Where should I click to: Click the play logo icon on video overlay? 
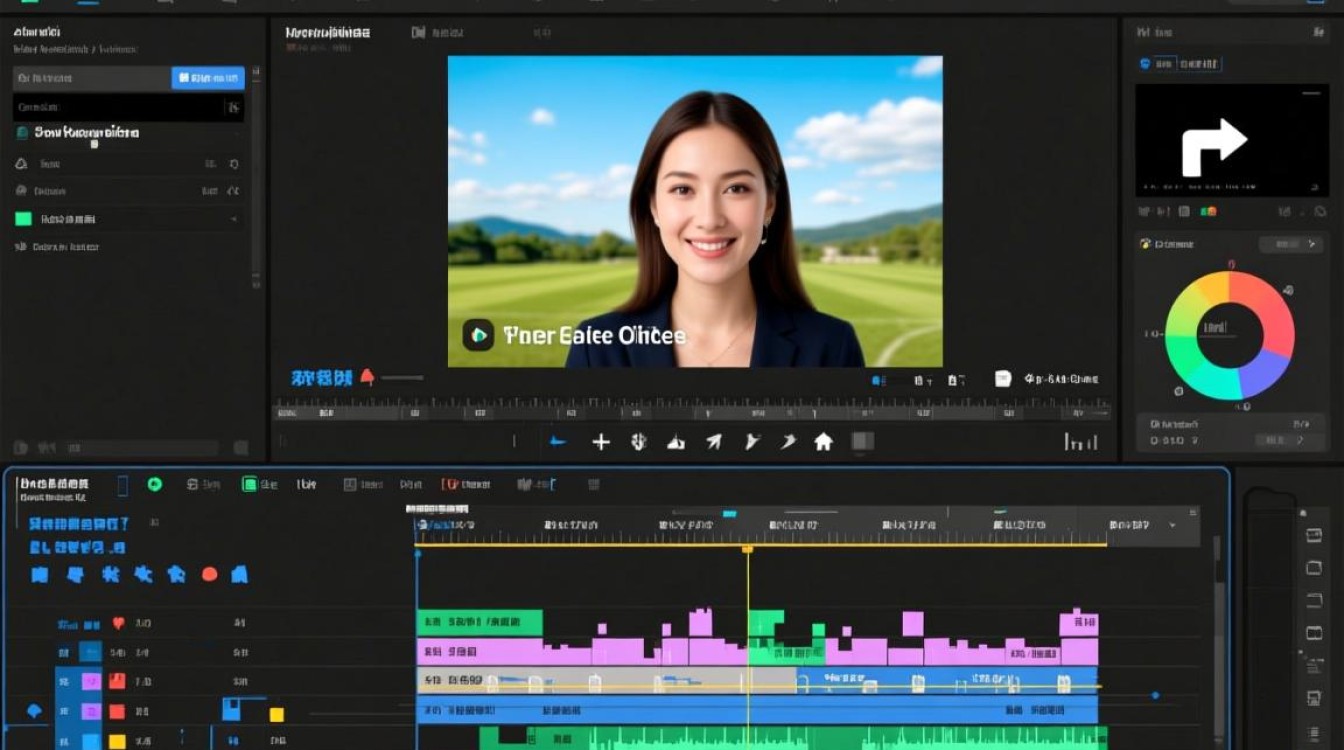coord(478,335)
